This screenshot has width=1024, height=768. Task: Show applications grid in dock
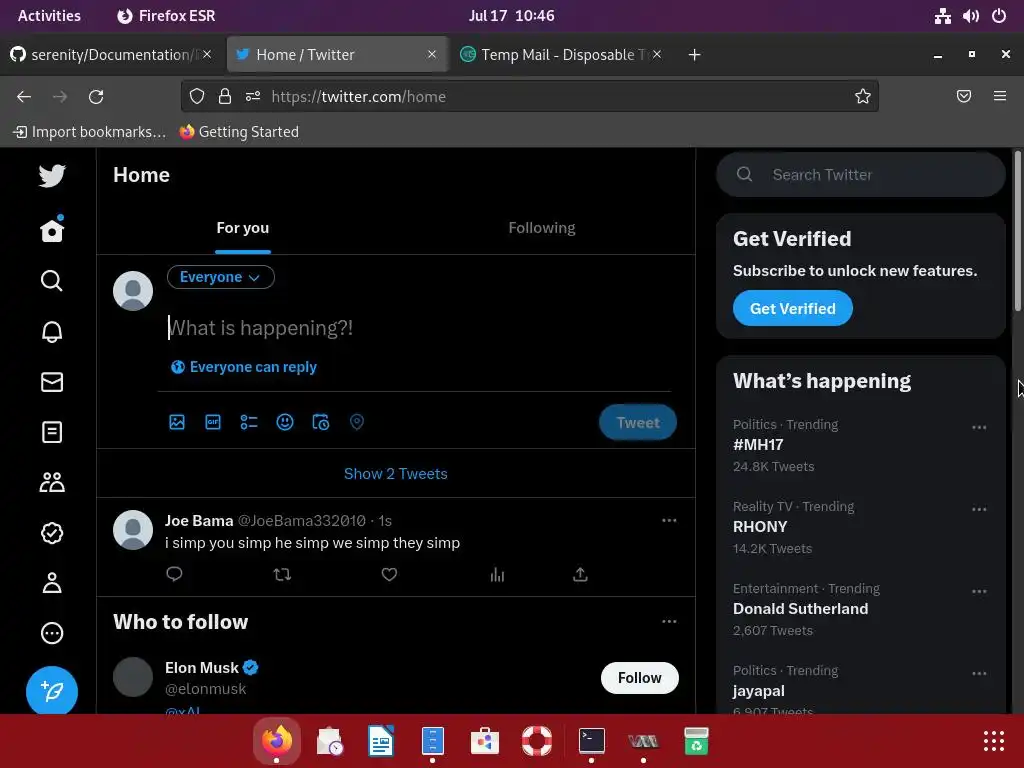tap(993, 741)
